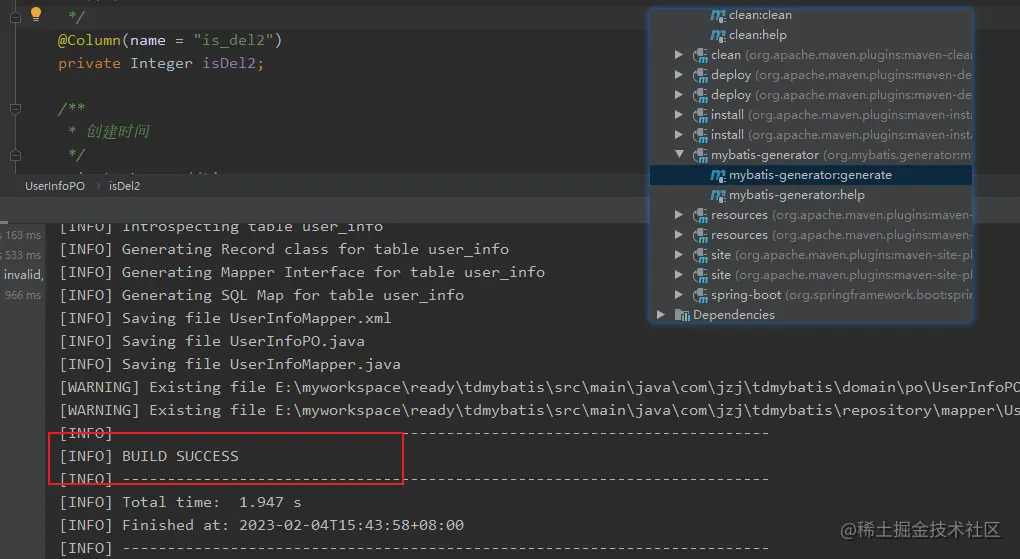Click the 533 ms timing entry
Viewport: 1020px width, 559px height.
point(22,255)
